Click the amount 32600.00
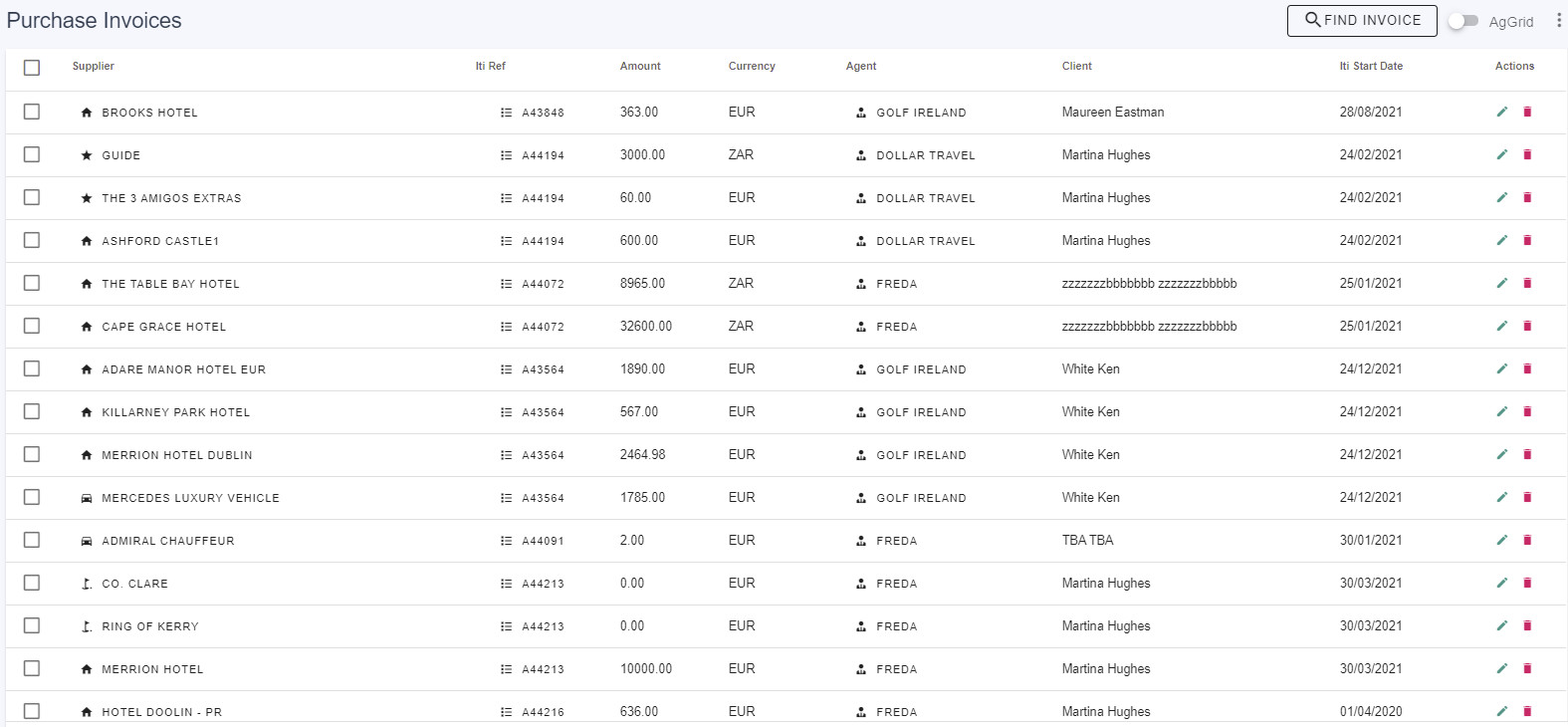 tap(646, 326)
